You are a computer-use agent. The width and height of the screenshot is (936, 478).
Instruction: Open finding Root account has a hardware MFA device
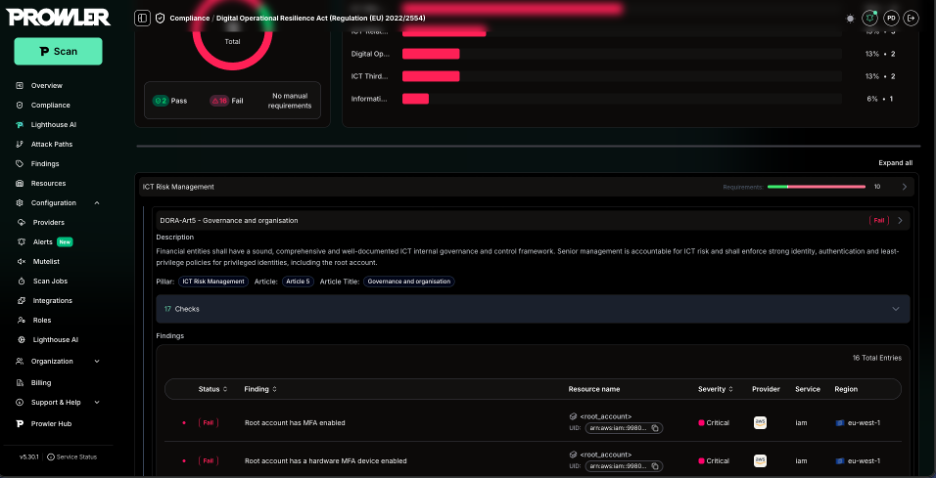326,461
